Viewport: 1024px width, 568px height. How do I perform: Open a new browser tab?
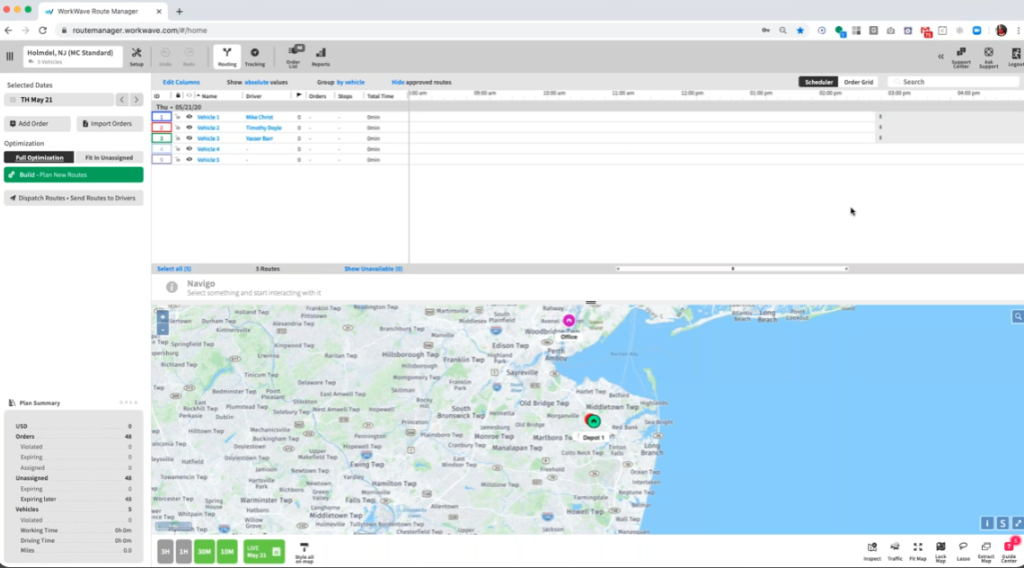tap(180, 11)
